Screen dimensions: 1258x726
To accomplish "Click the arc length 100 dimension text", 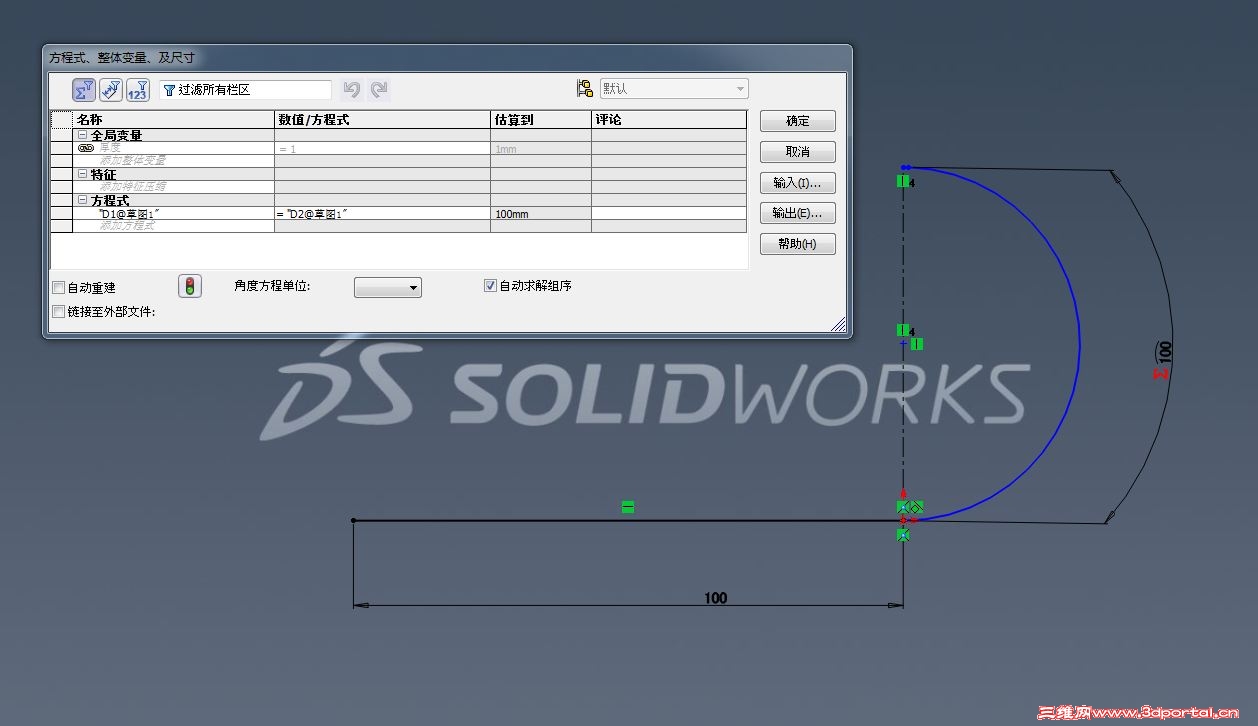I will (1165, 352).
